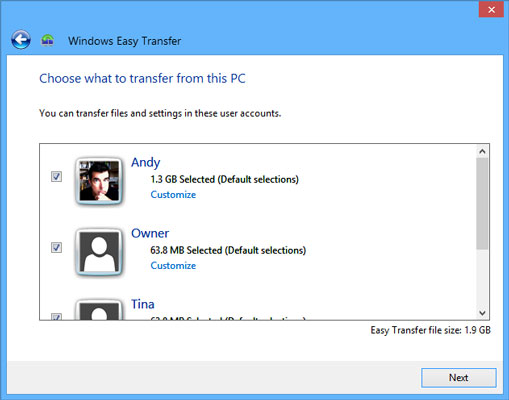Viewport: 509px width, 400px height.
Task: Uncheck the Owner account checkbox
Action: click(56, 247)
